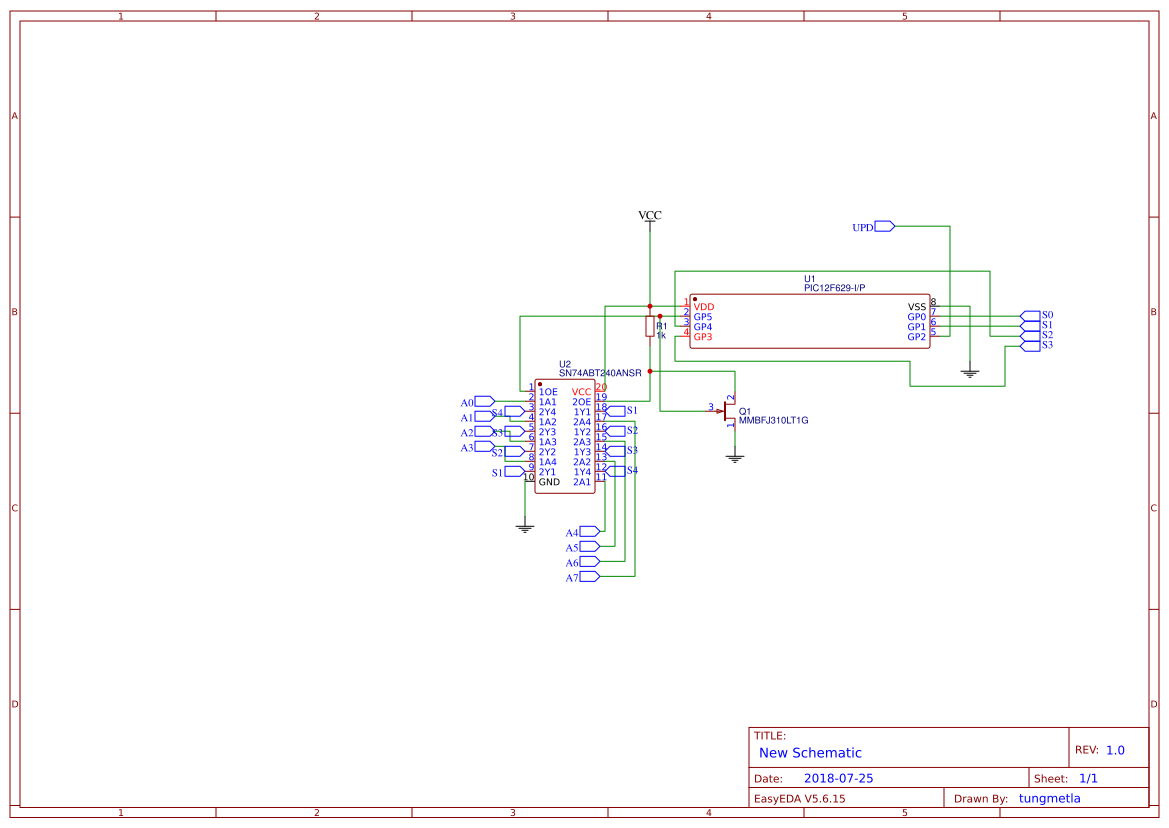Select the date 2018-07-25 in title block
This screenshot has width=1169, height=828.
tap(841, 777)
